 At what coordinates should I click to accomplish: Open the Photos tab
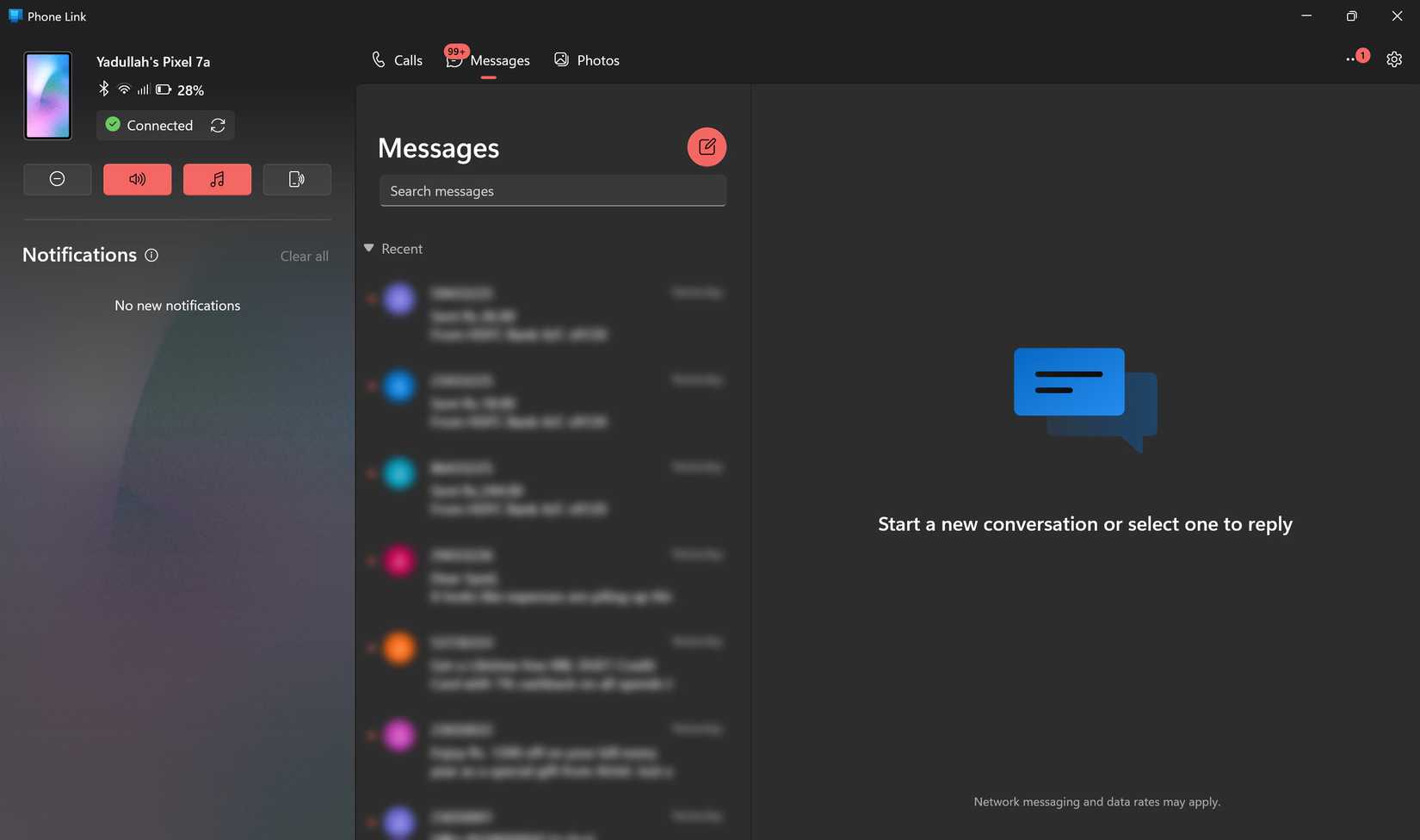click(586, 59)
